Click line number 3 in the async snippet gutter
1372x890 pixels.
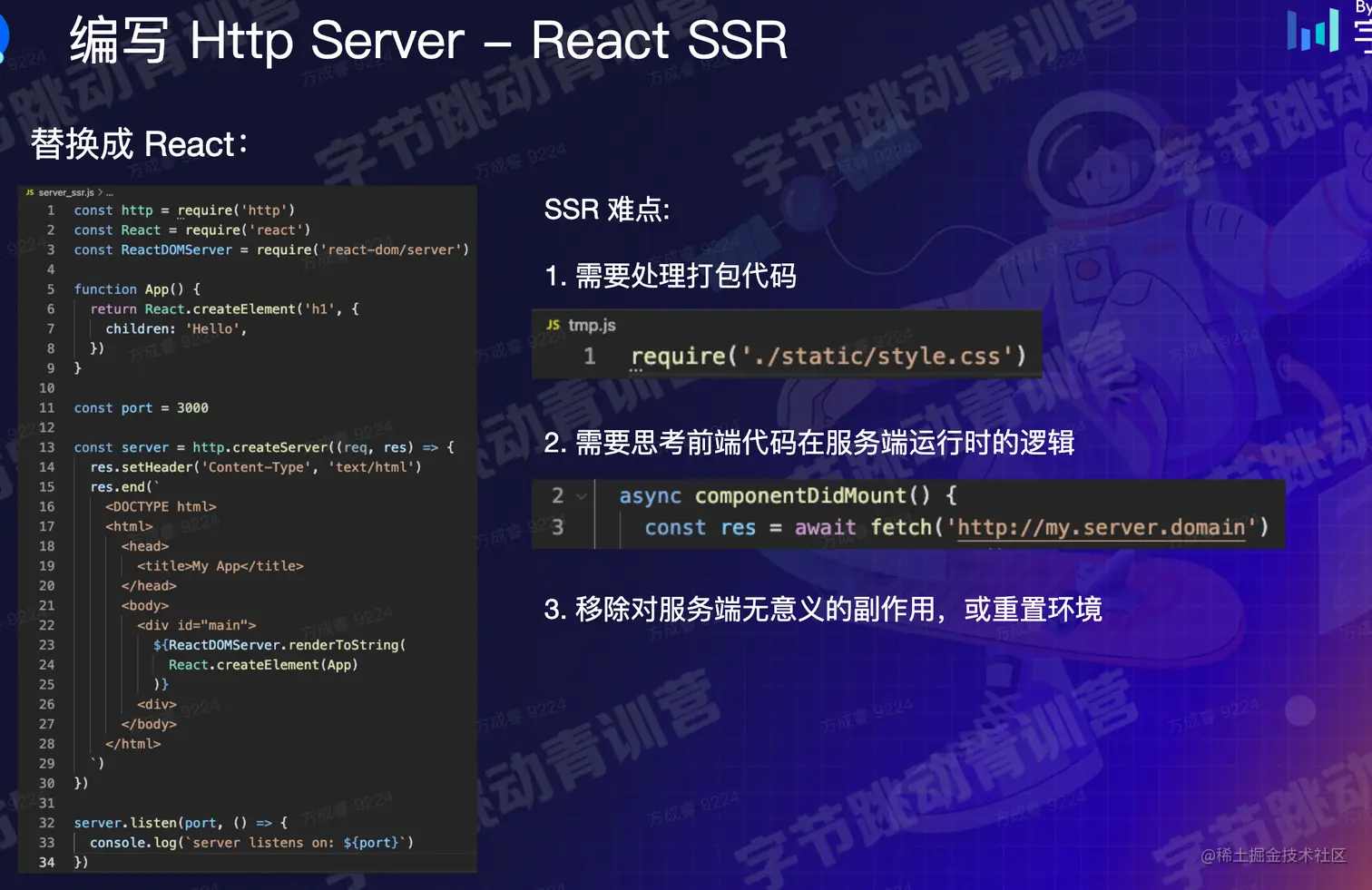coord(557,527)
